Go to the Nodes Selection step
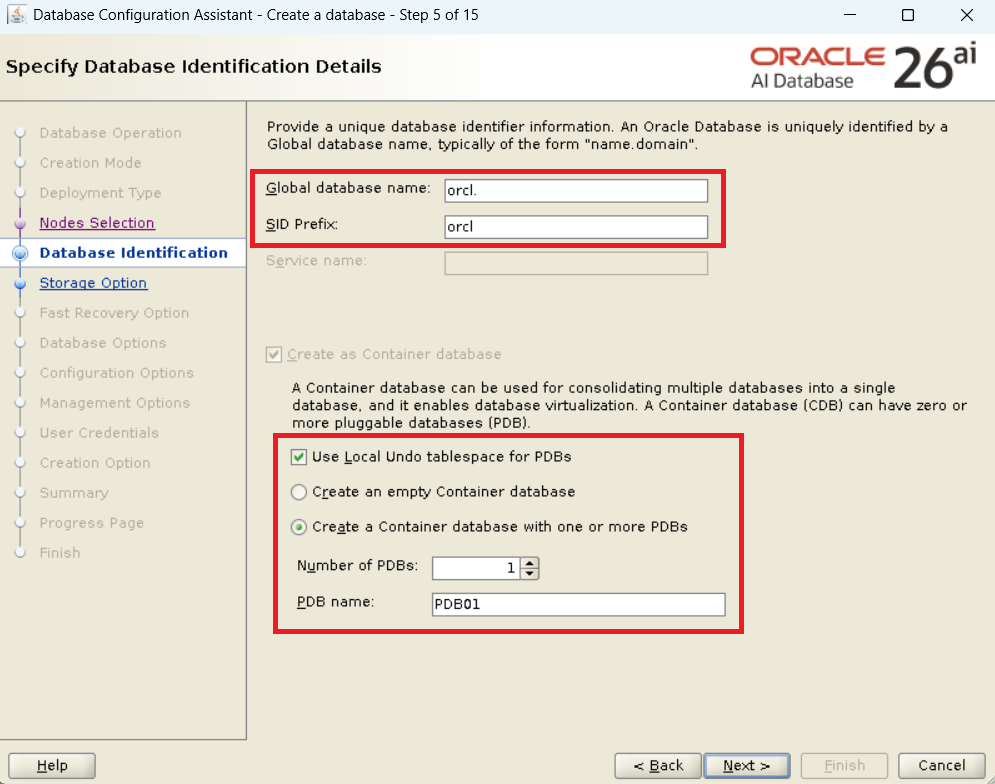Viewport: 995px width, 784px height. [97, 223]
